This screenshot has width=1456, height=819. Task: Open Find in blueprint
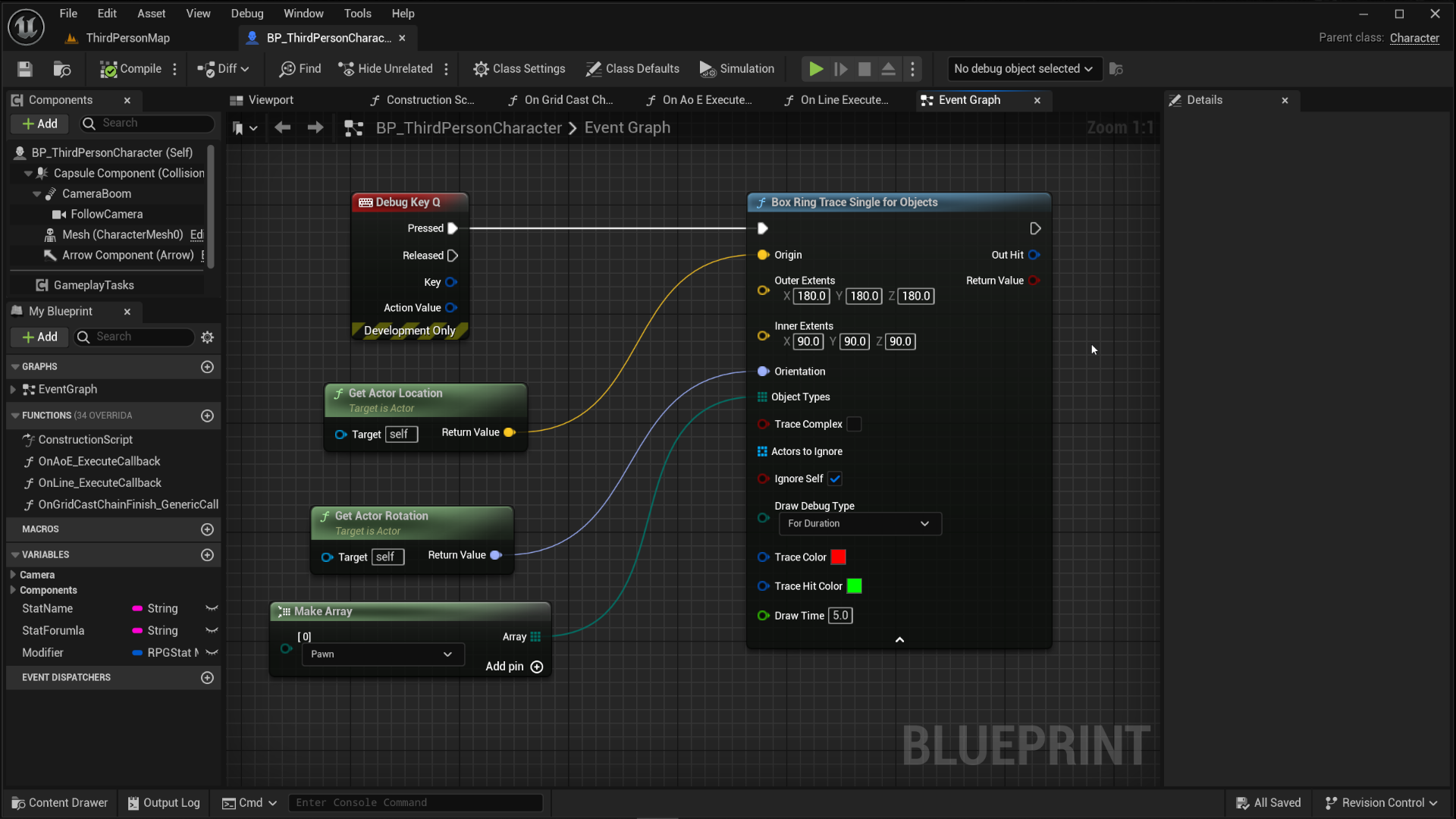pos(300,69)
